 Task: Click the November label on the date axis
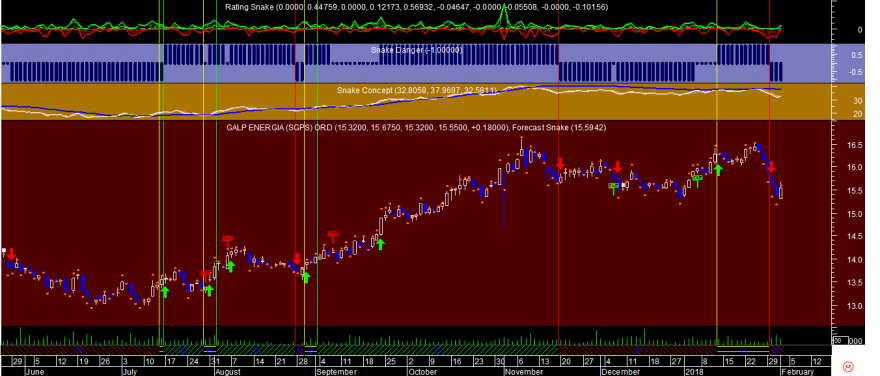coord(524,372)
